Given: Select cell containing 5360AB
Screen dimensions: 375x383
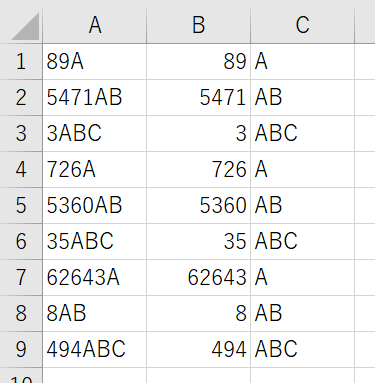Looking at the screenshot, I should [x=95, y=205].
